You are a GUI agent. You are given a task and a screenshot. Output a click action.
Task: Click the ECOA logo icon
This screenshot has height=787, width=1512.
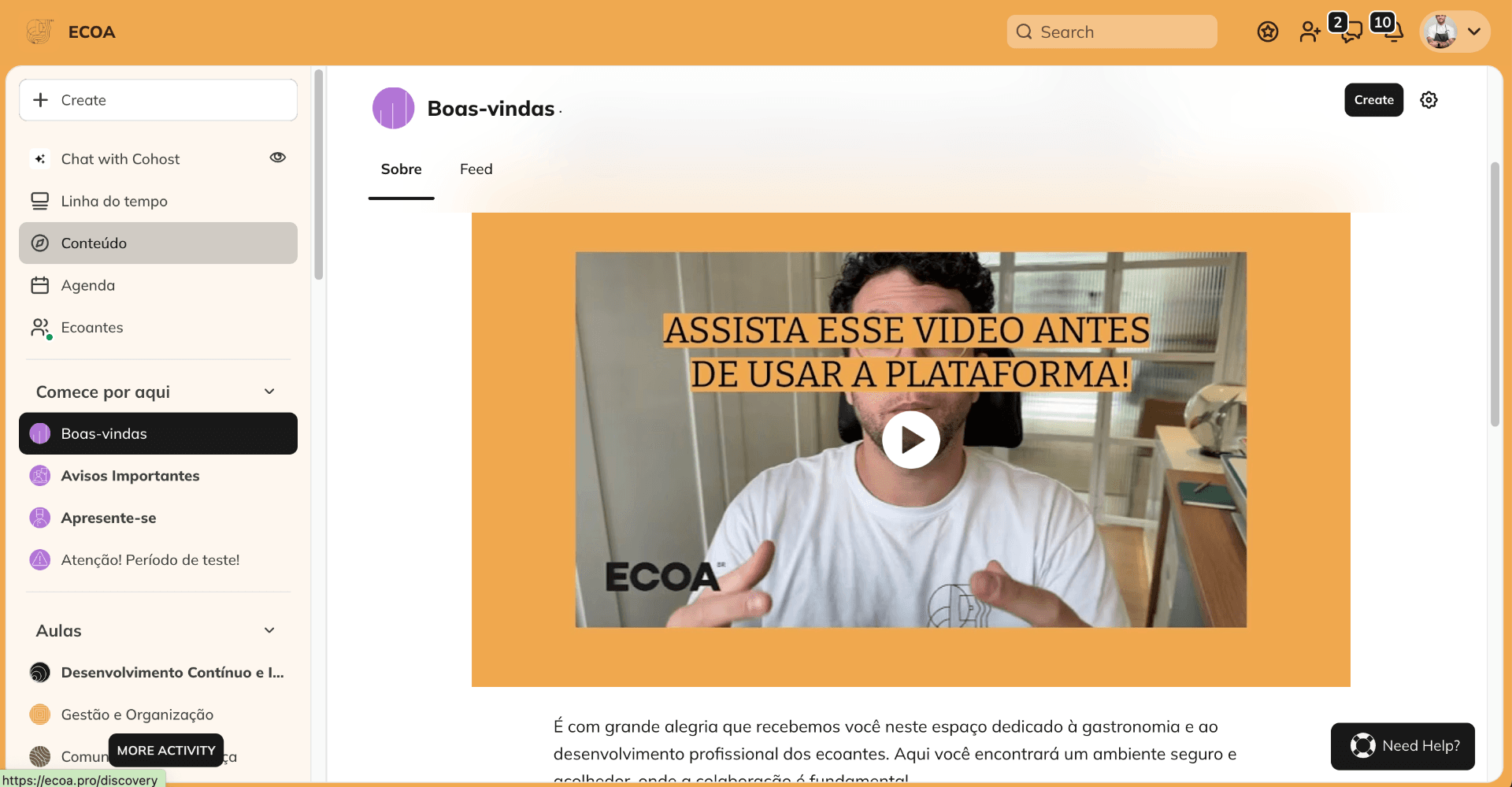click(39, 32)
